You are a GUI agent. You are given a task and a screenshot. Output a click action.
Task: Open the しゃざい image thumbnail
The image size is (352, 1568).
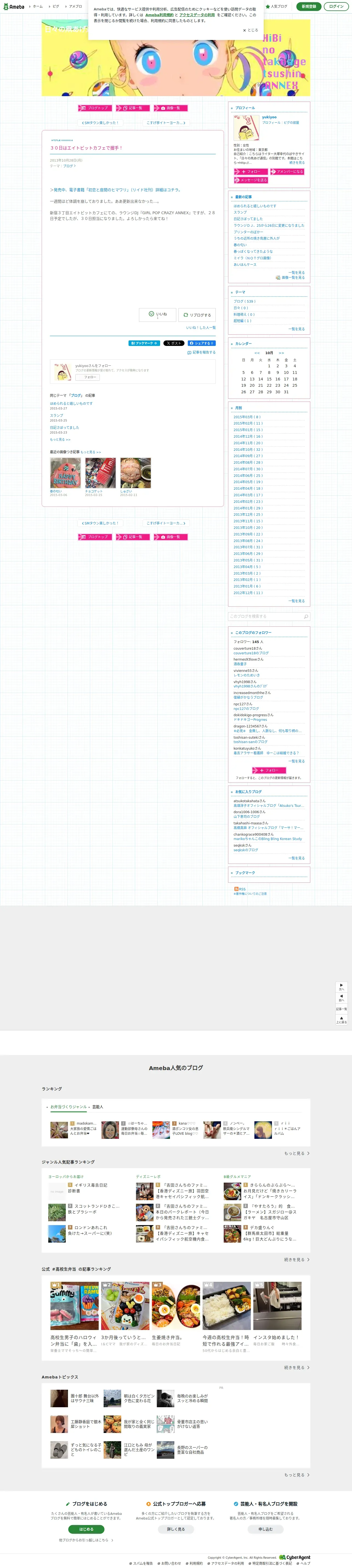point(135,473)
